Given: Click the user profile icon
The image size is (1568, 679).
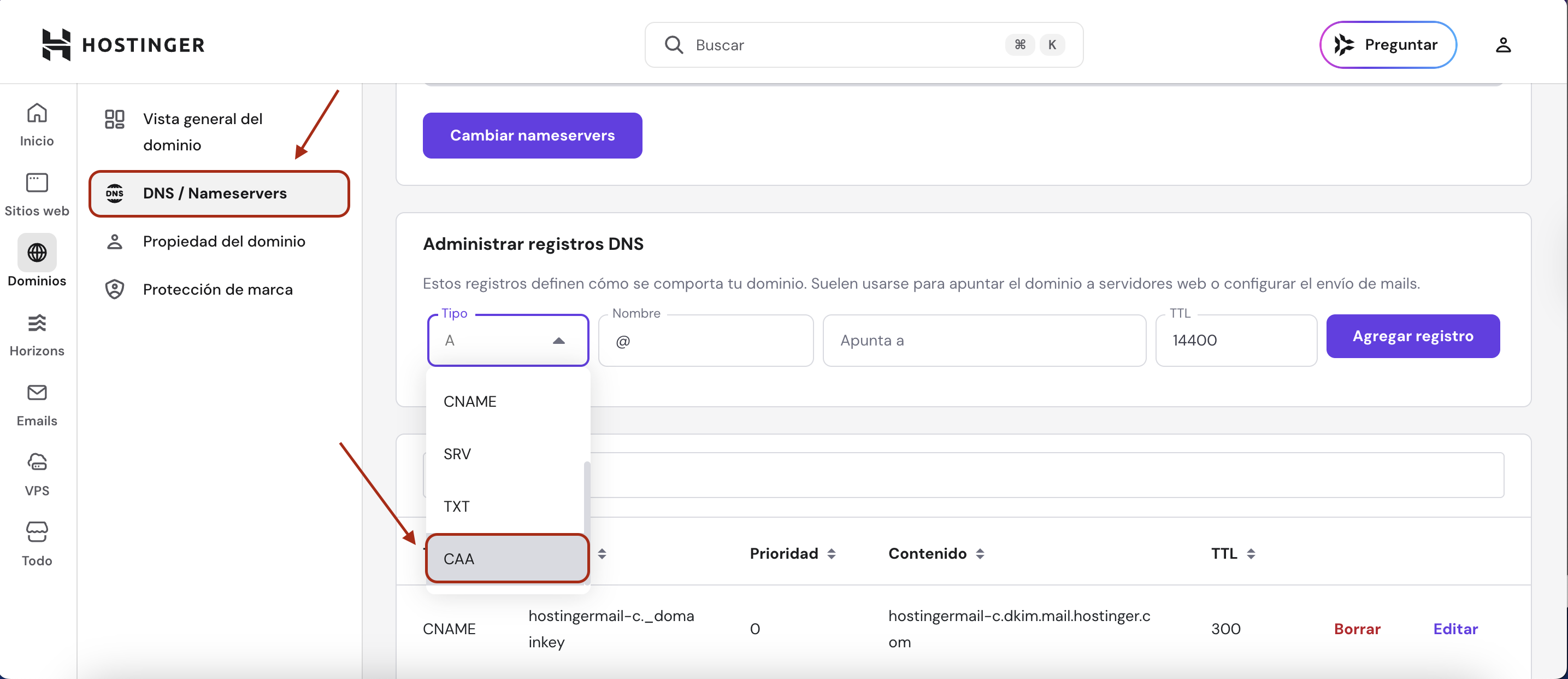Looking at the screenshot, I should (1503, 45).
